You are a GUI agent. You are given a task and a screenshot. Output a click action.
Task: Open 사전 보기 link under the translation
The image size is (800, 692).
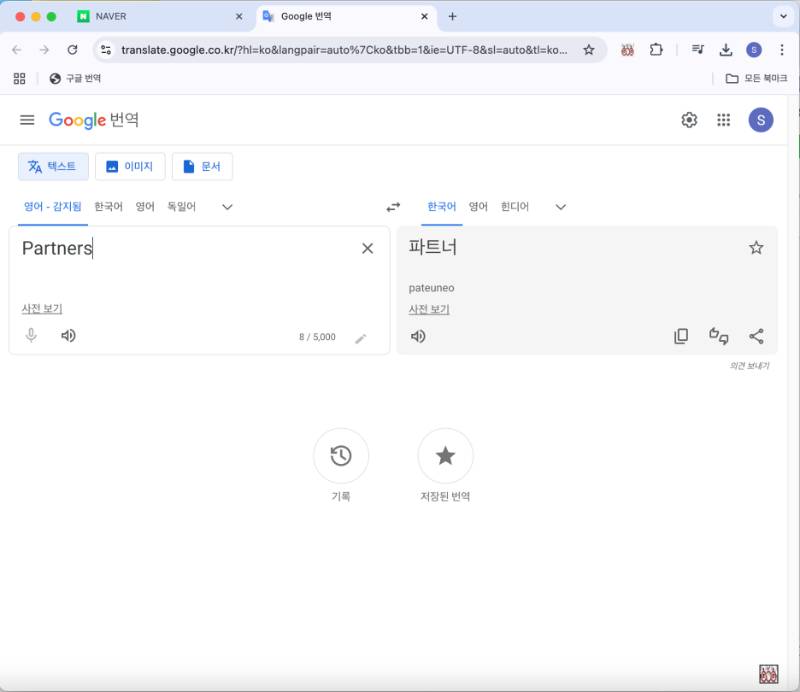pos(429,309)
